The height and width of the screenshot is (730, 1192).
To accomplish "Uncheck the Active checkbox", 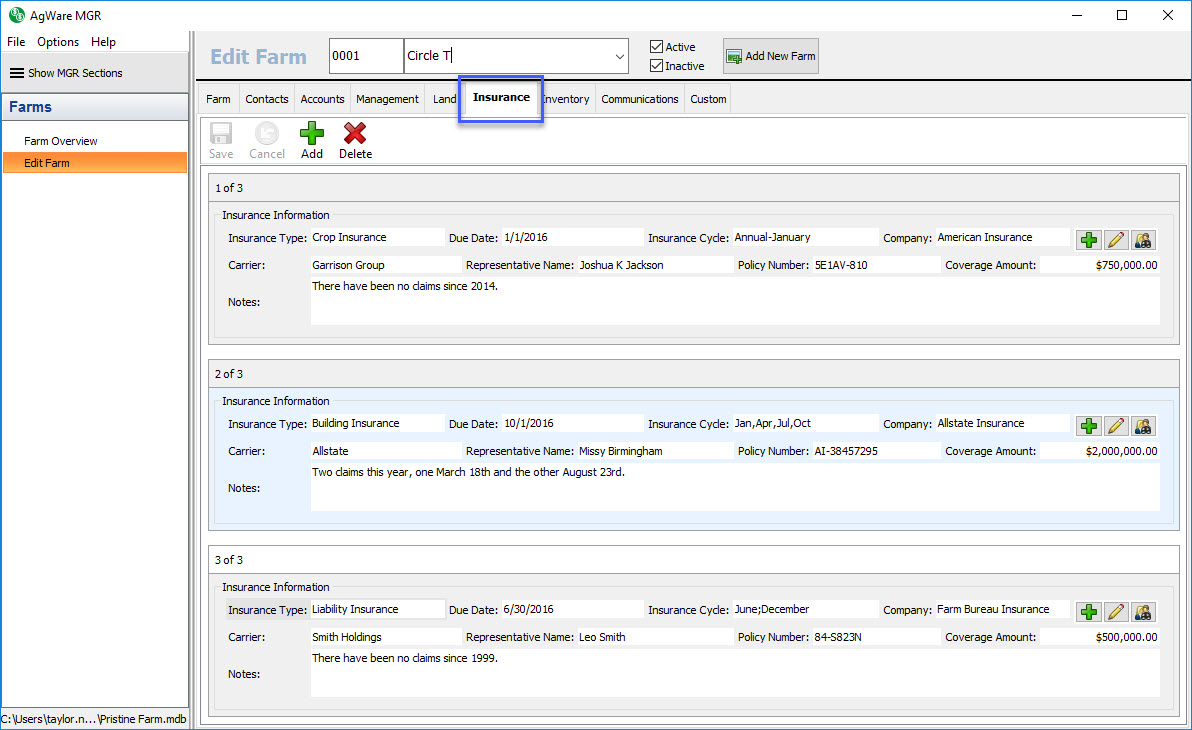I will pyautogui.click(x=656, y=47).
